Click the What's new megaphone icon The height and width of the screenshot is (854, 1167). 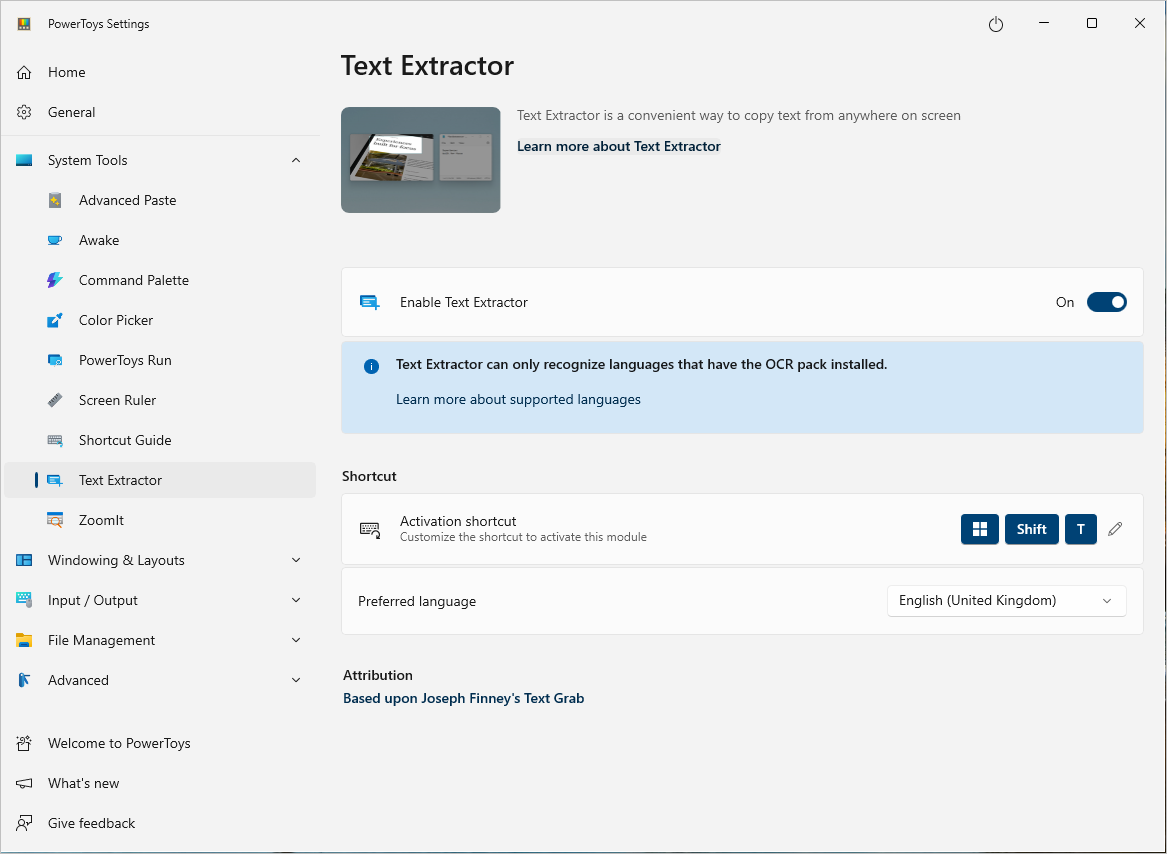point(24,783)
